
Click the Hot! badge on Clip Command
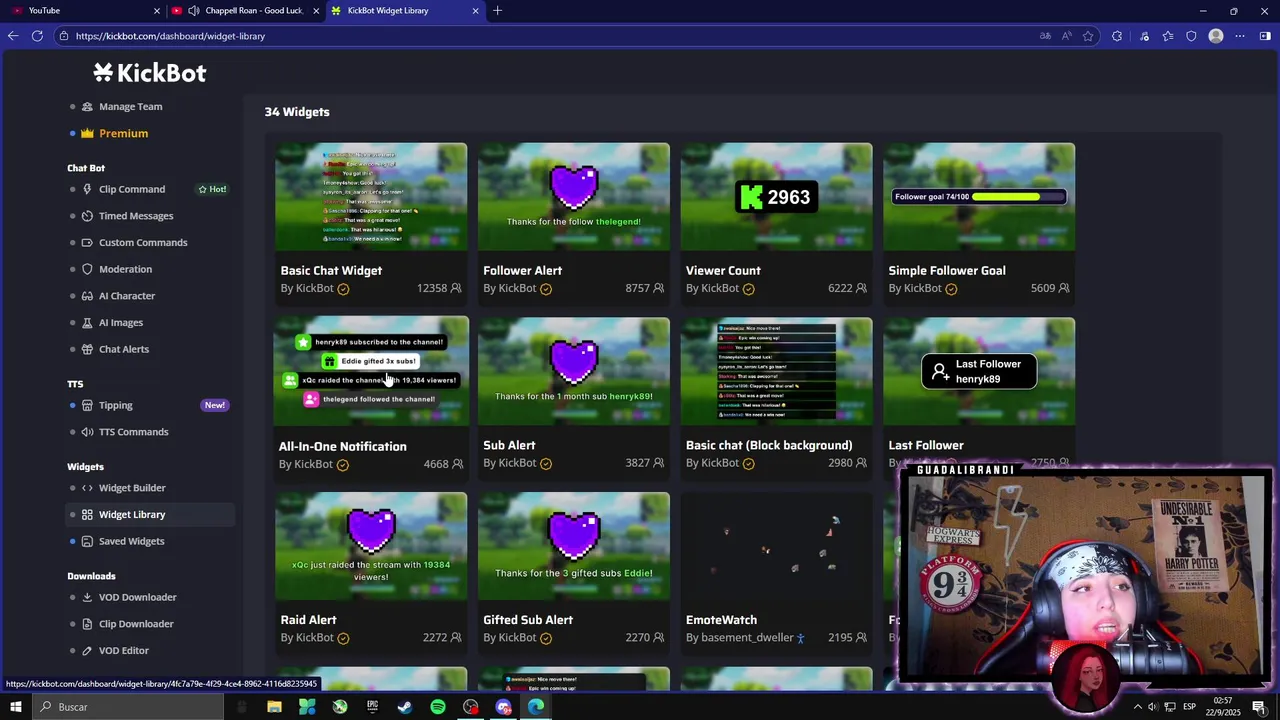(x=212, y=189)
